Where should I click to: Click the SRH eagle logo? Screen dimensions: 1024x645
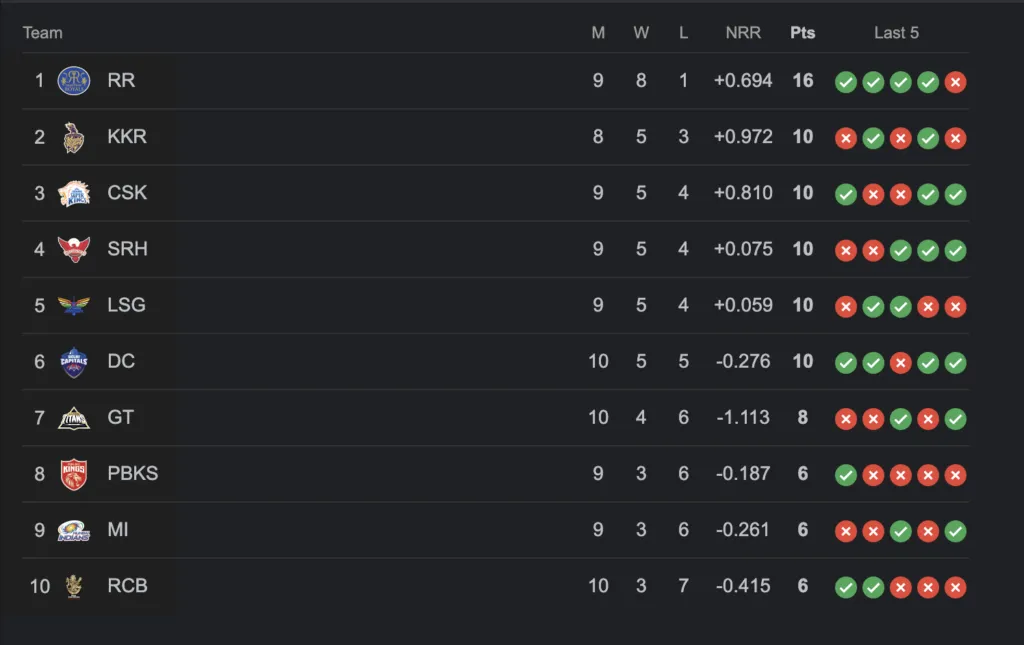74,249
